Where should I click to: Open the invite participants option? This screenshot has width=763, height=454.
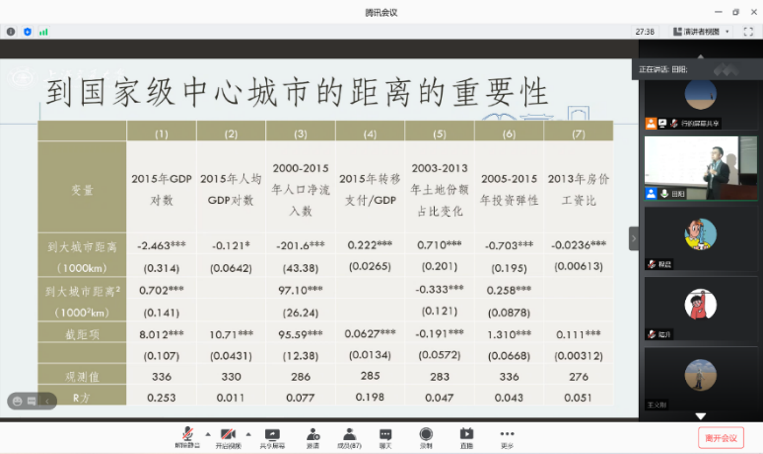313,436
